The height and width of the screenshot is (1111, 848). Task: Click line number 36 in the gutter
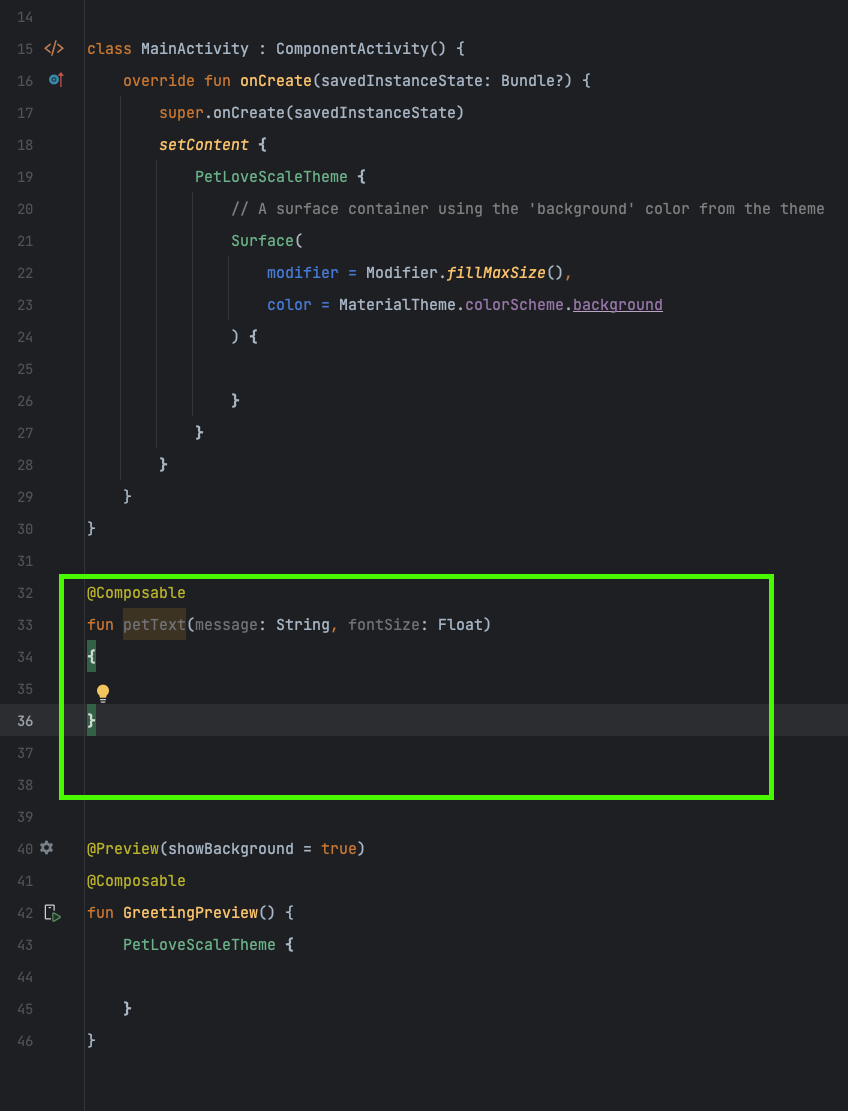click(x=25, y=720)
